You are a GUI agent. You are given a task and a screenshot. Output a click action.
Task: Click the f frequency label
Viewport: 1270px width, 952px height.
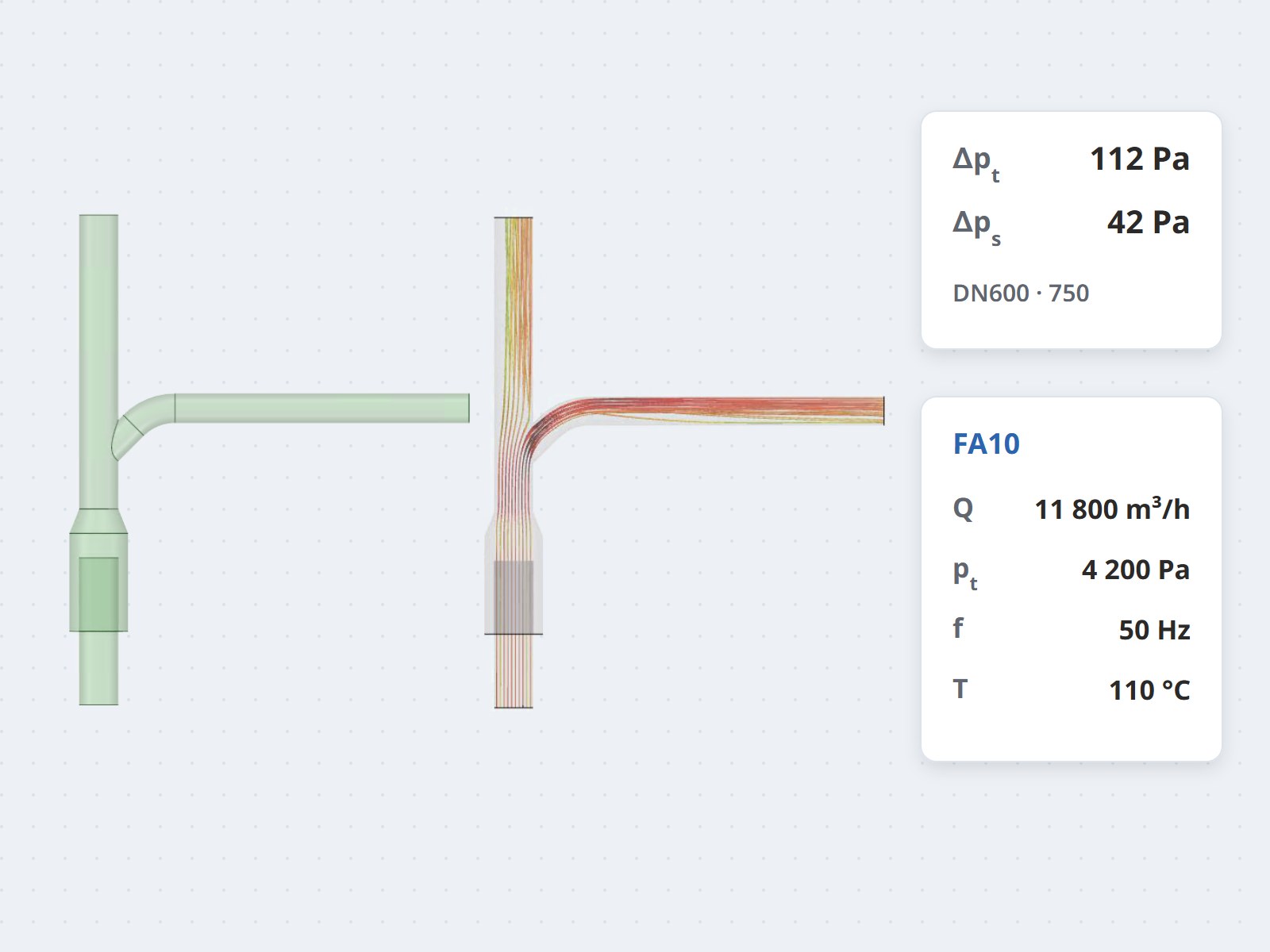[x=958, y=628]
